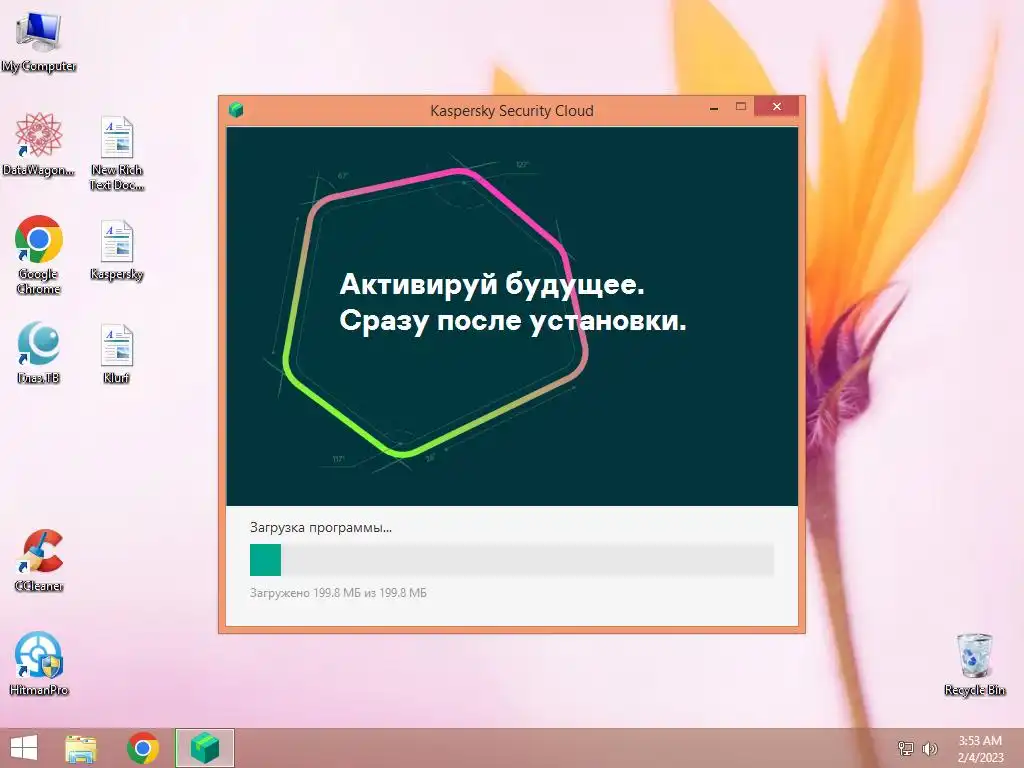Open Google Chrome desktop shortcut
Image resolution: width=1024 pixels, height=768 pixels.
tap(39, 255)
